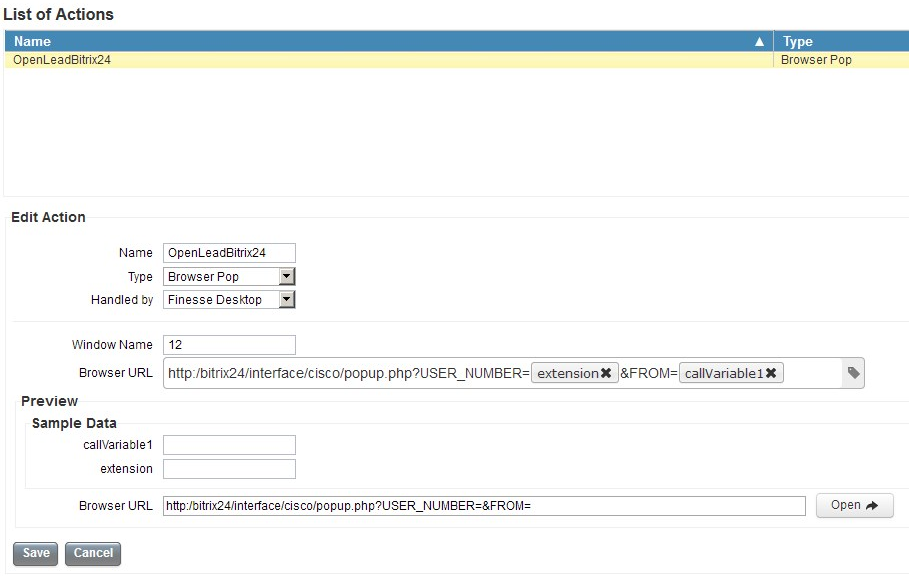The height and width of the screenshot is (576, 909).
Task: Click the Browser Pop type cell
Action: (841, 60)
